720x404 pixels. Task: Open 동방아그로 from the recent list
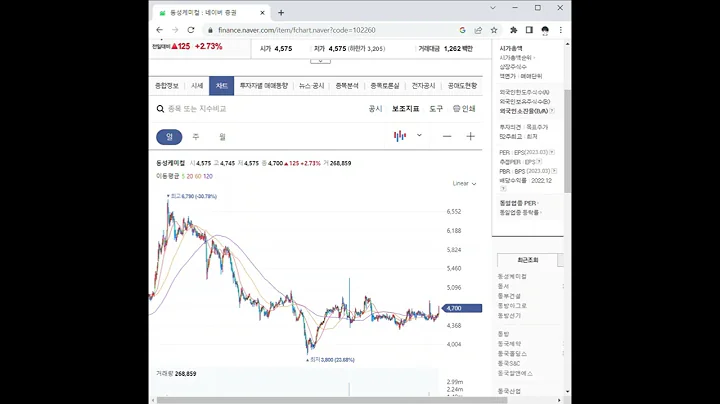tap(512, 306)
